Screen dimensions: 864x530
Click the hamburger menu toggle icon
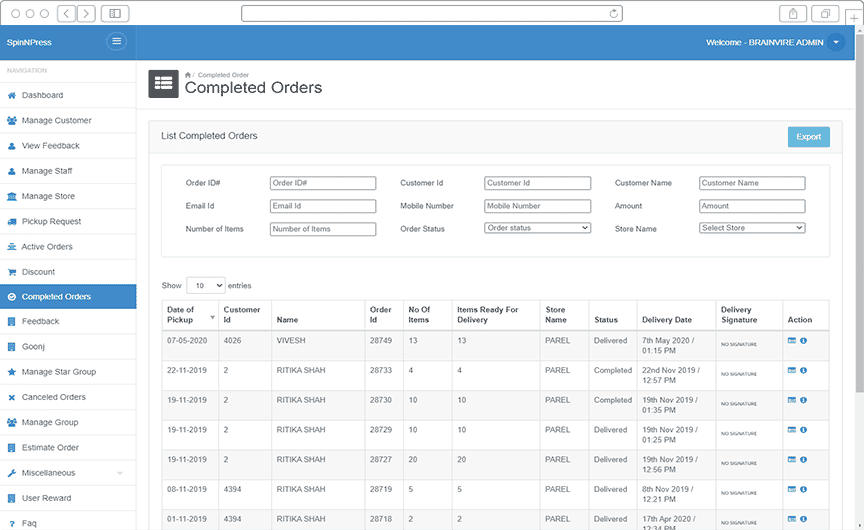(117, 42)
